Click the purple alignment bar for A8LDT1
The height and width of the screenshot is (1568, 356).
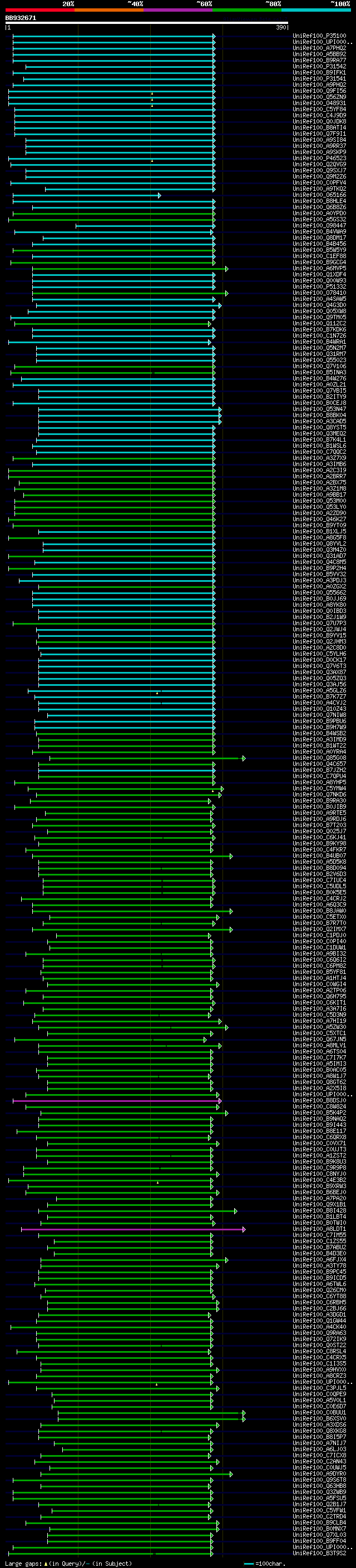133,1230
